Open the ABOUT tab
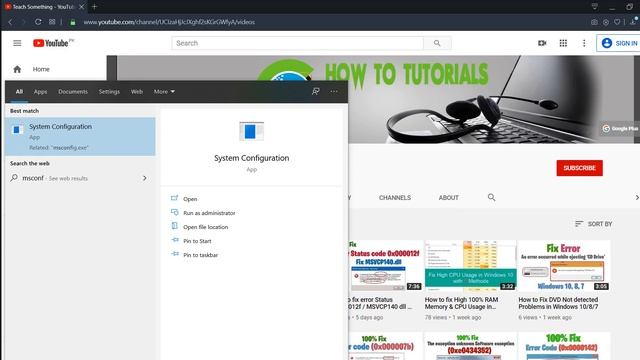The width and height of the screenshot is (640, 360). (x=449, y=198)
